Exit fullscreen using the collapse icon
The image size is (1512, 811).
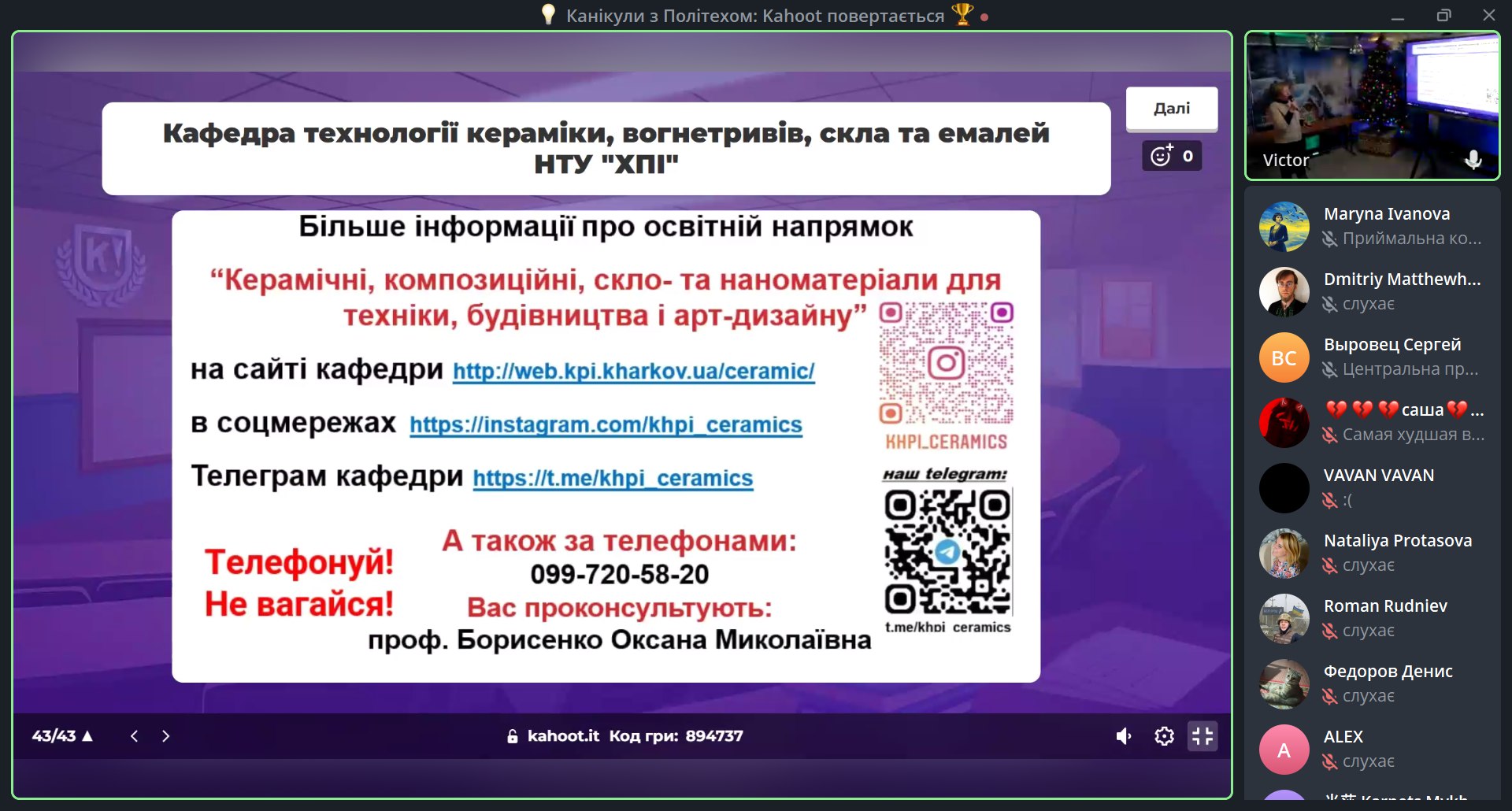pos(1203,736)
